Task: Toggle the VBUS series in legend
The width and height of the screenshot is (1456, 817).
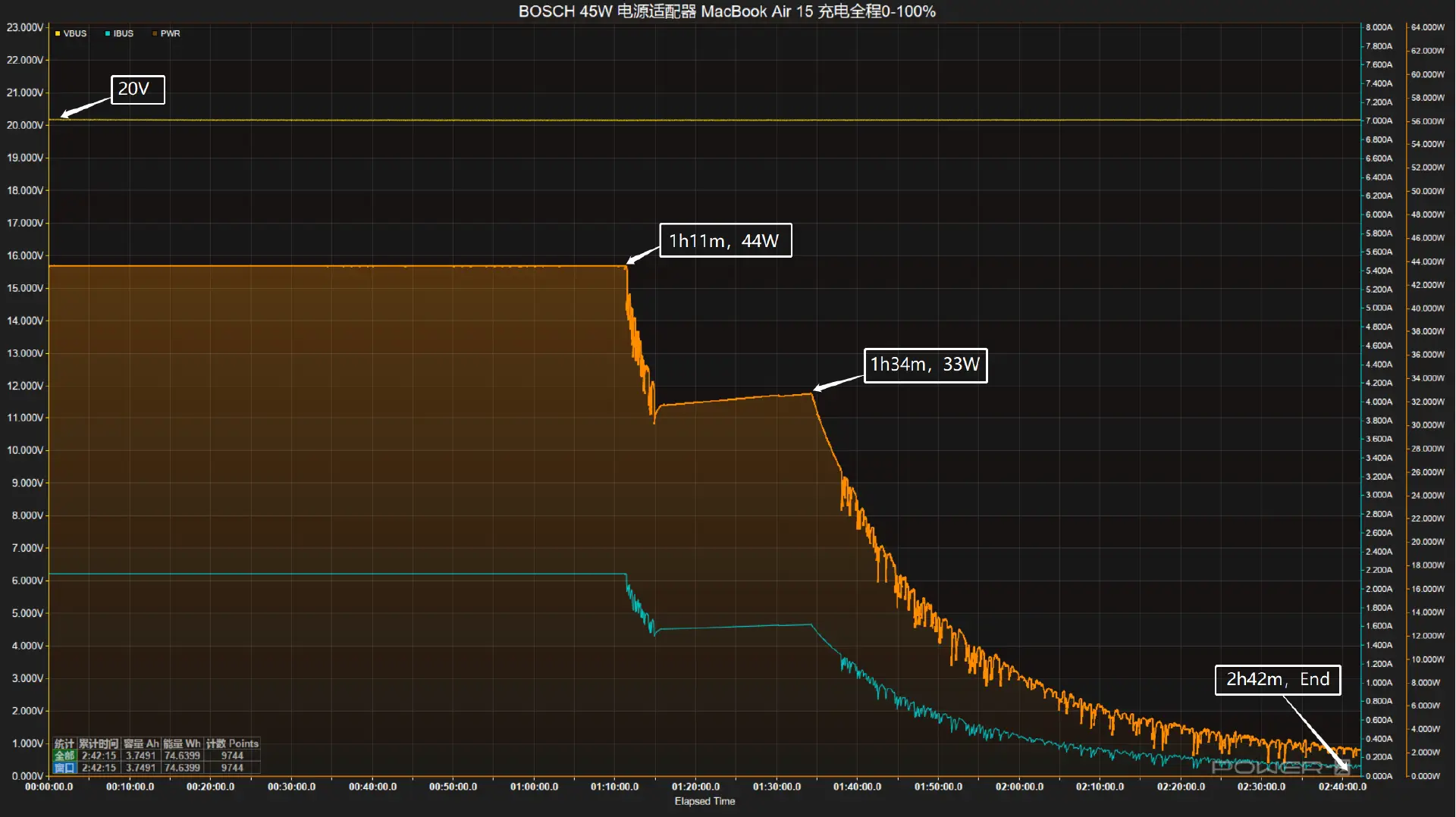Action: click(71, 33)
